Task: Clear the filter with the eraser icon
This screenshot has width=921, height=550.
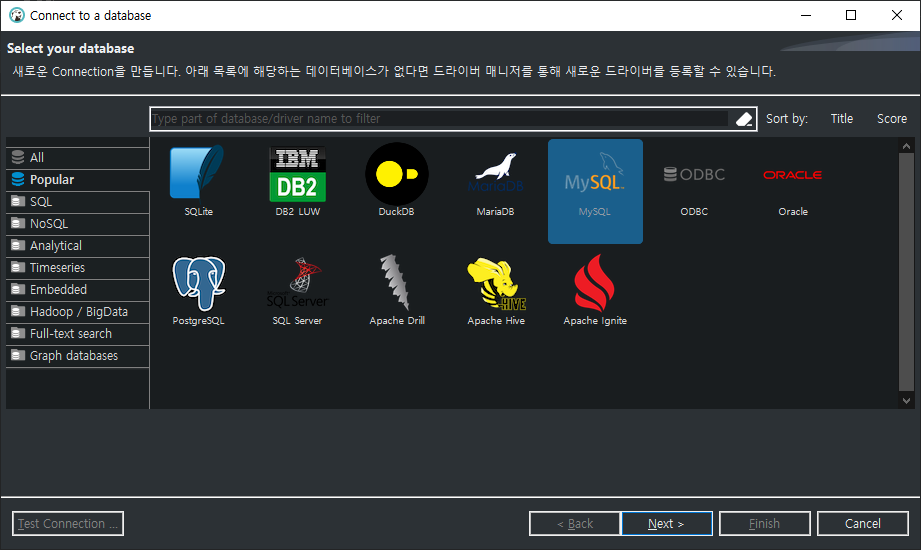Action: pyautogui.click(x=744, y=119)
